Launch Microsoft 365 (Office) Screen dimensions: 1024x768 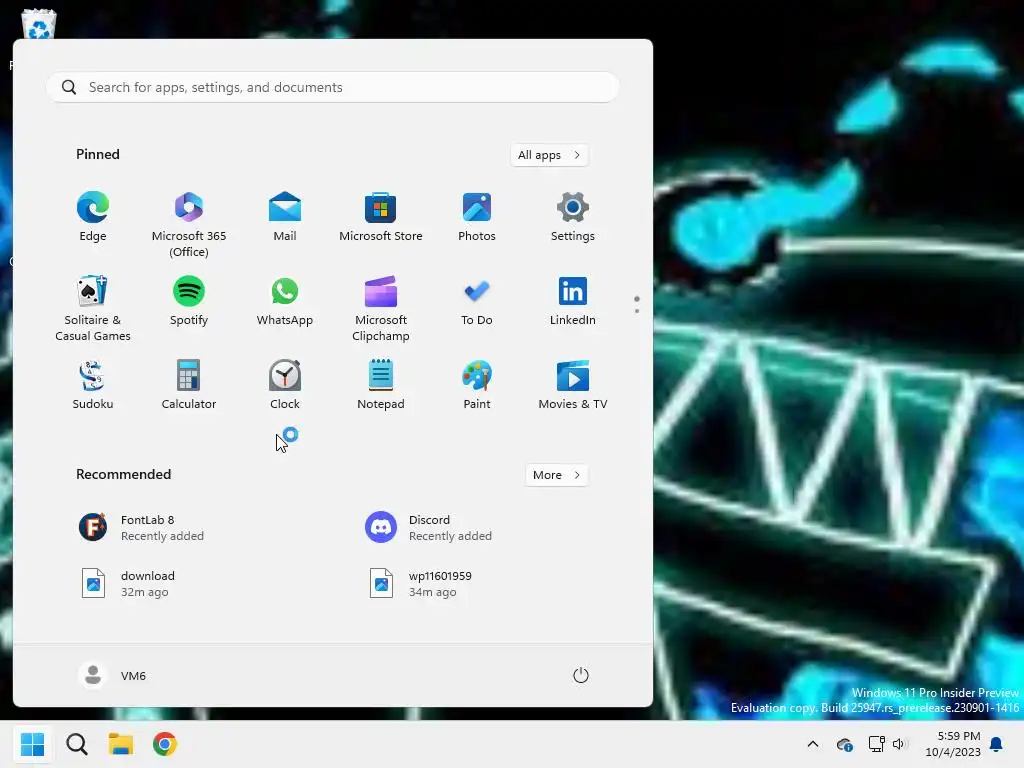189,224
